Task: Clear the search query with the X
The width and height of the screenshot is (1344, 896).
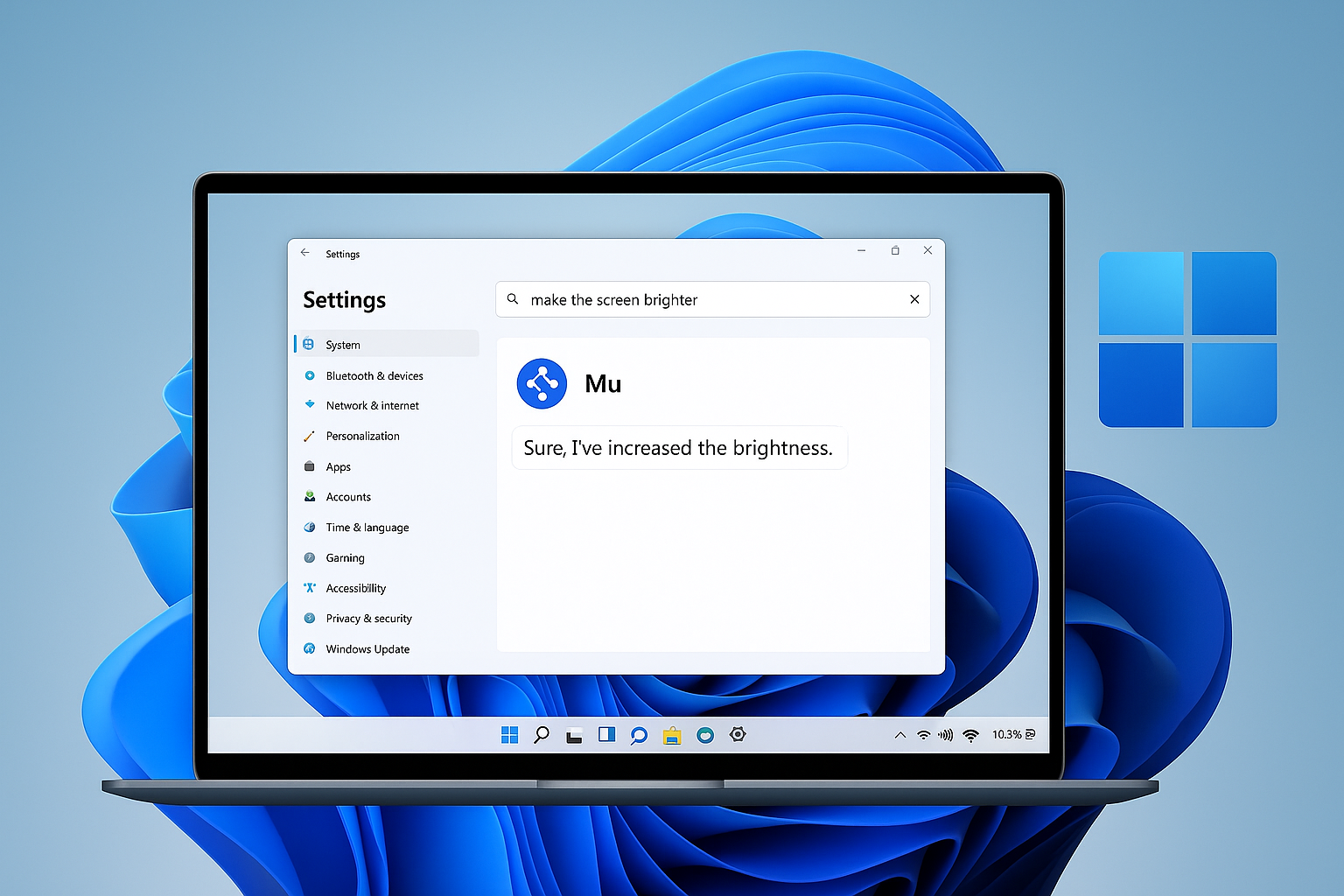Action: (x=914, y=299)
